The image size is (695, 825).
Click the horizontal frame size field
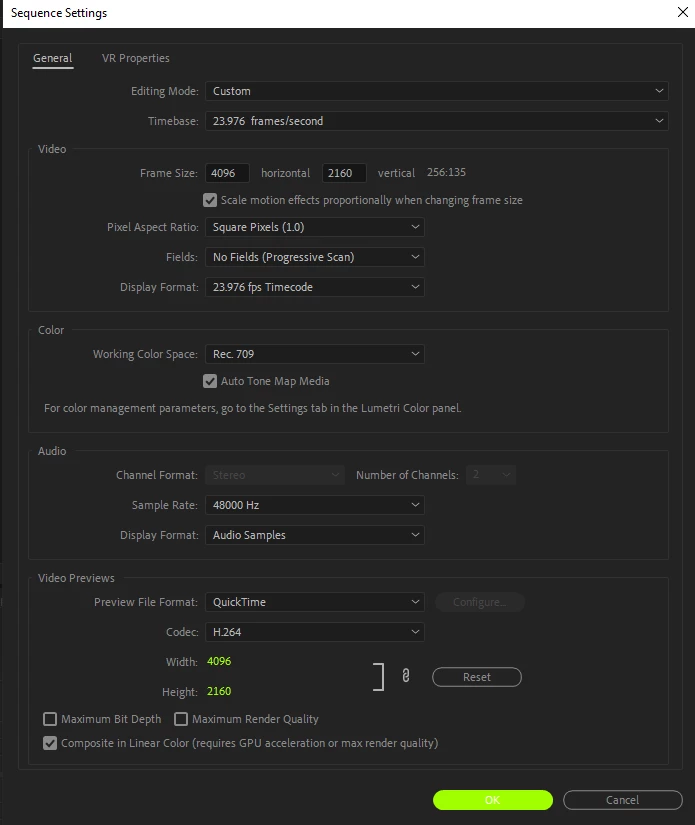point(227,173)
